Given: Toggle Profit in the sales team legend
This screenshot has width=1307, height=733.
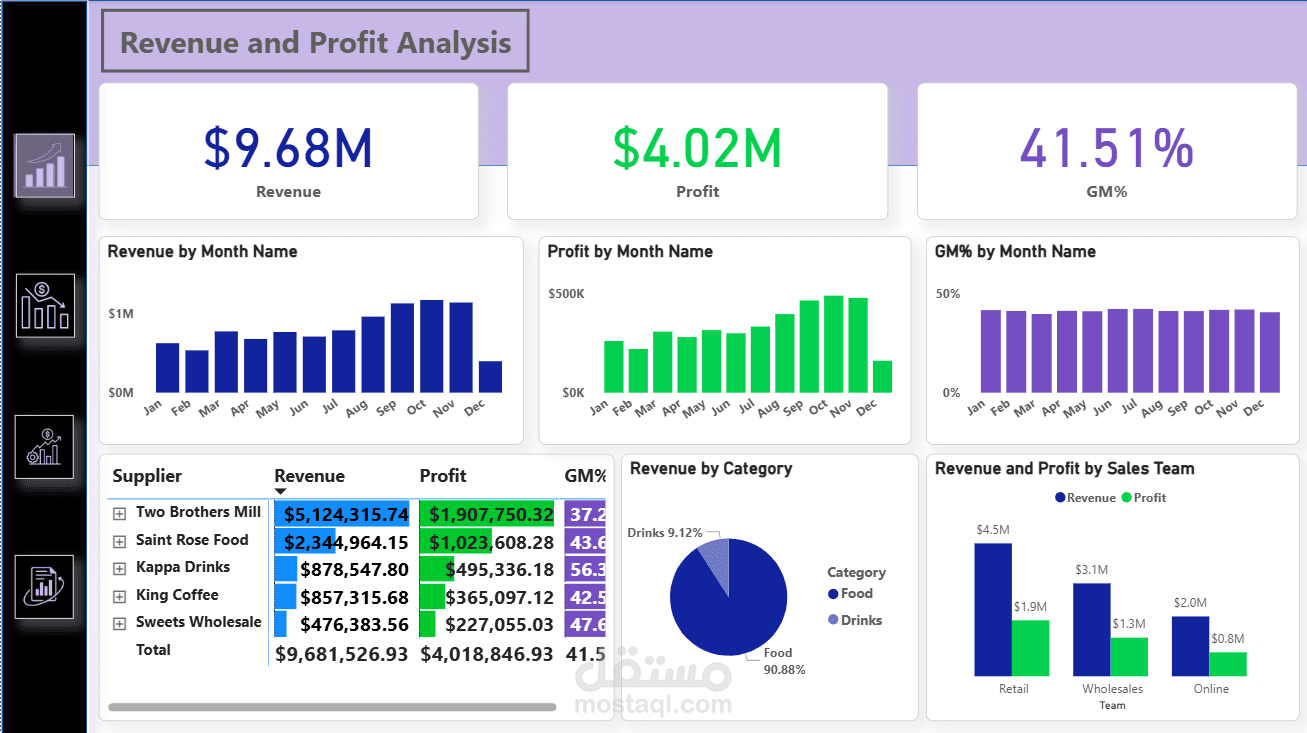Looking at the screenshot, I should (x=1143, y=497).
